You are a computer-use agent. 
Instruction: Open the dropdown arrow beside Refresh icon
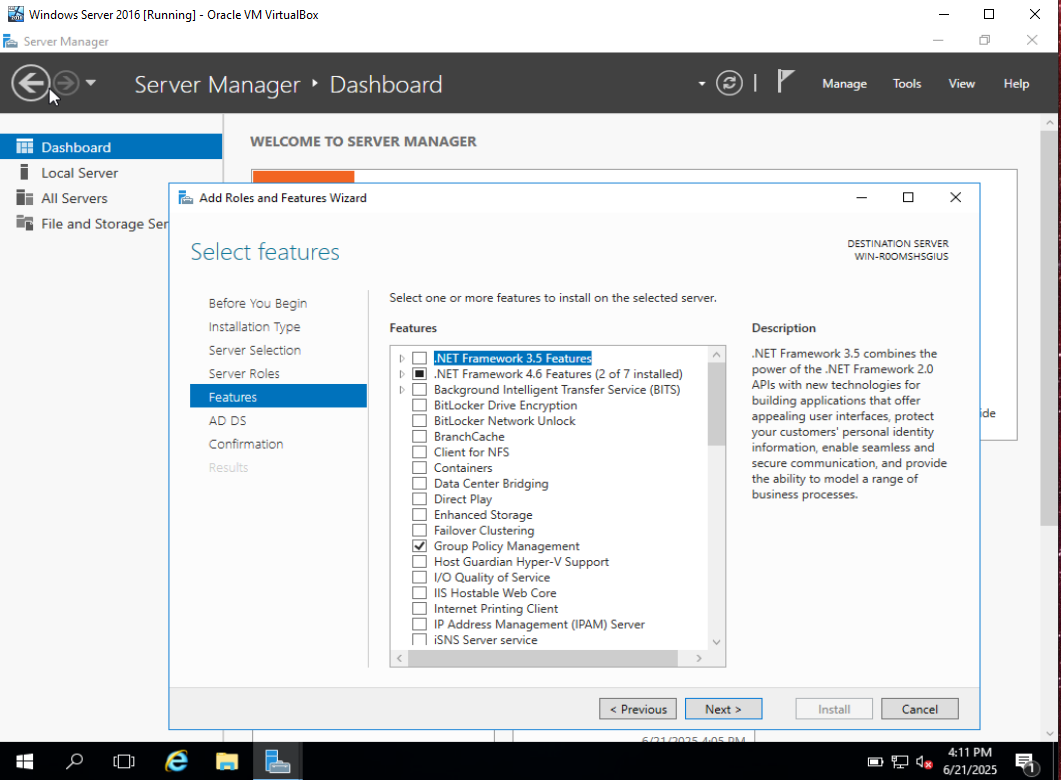[702, 84]
